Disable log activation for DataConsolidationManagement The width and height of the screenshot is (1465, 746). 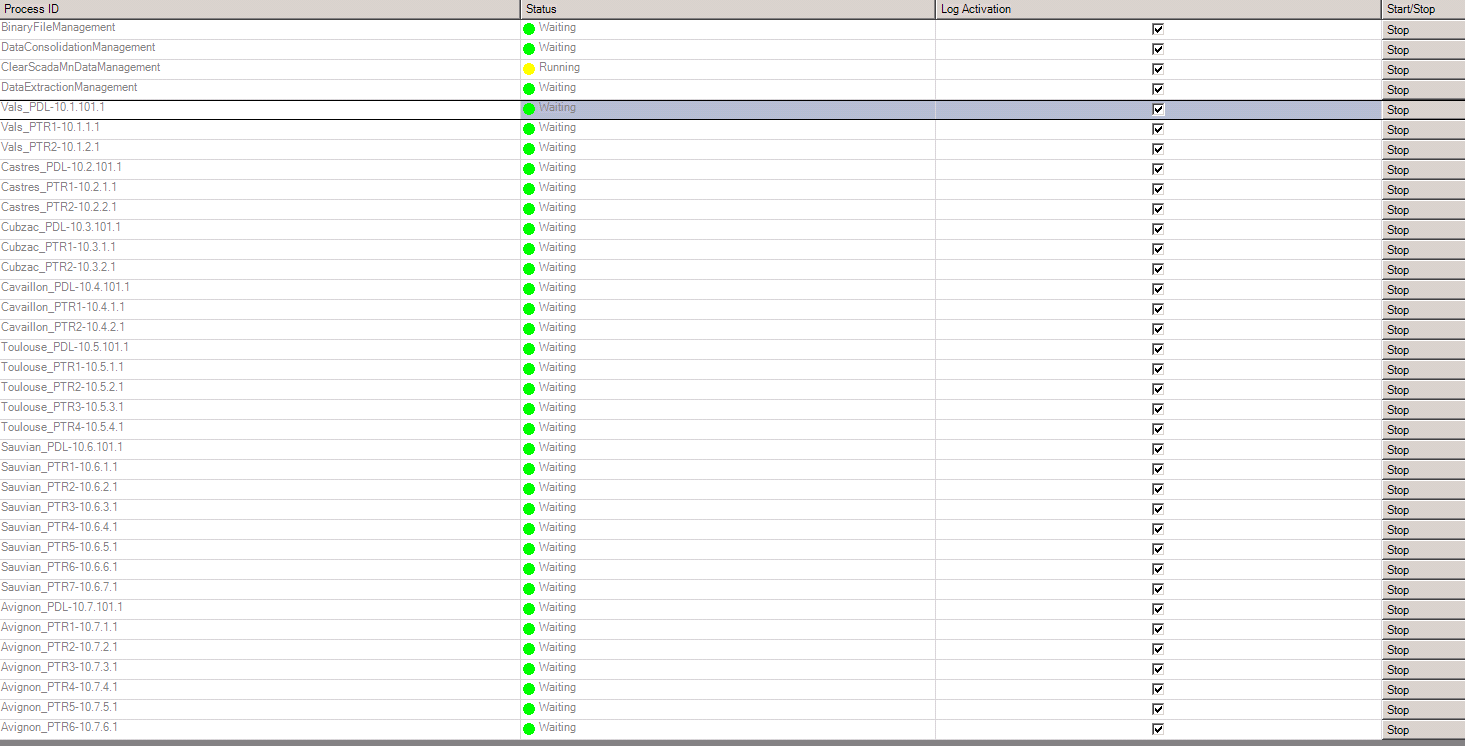coord(1158,49)
